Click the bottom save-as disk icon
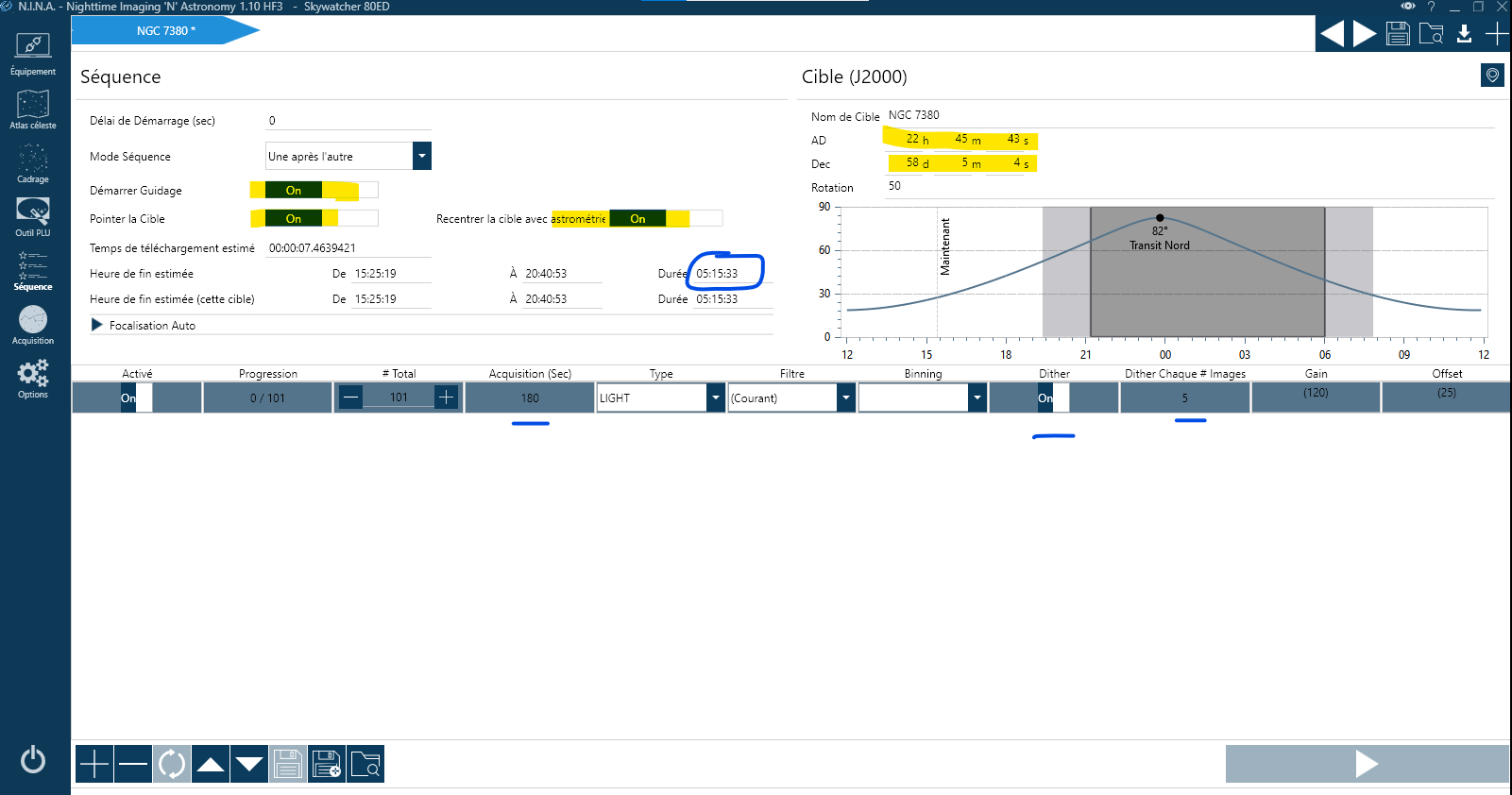 point(327,764)
